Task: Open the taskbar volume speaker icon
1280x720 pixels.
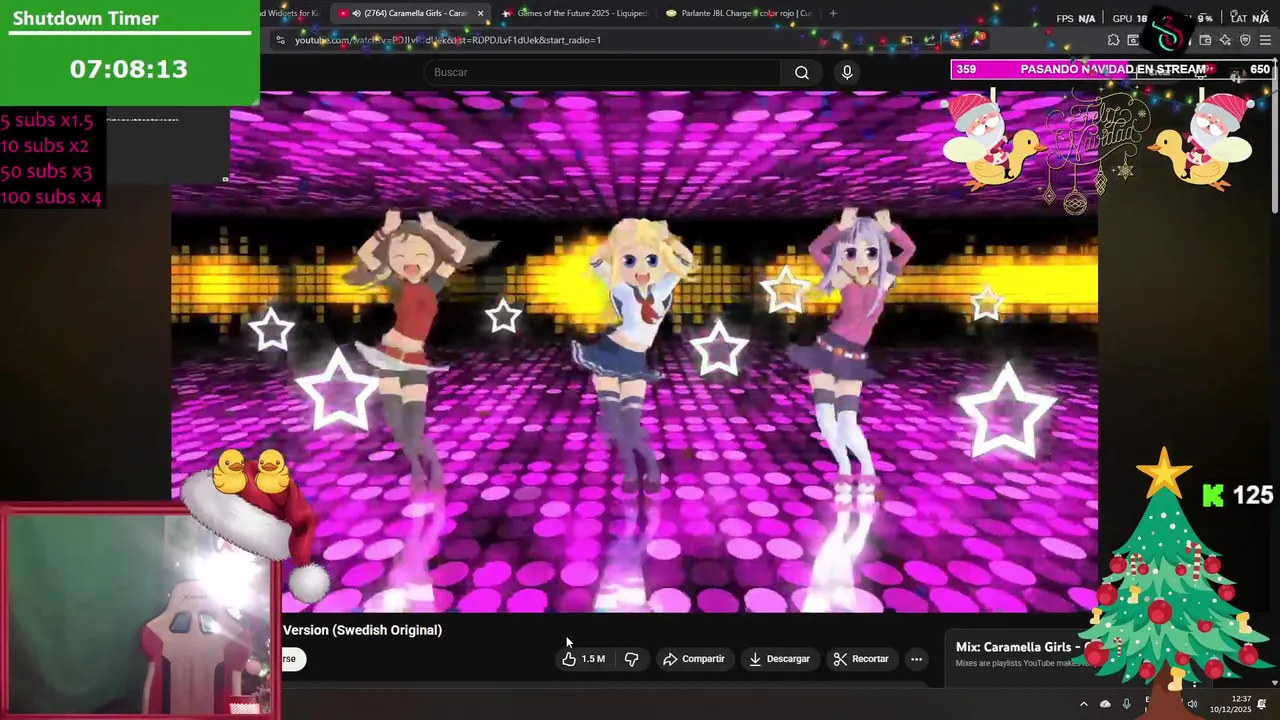Action: click(1191, 704)
